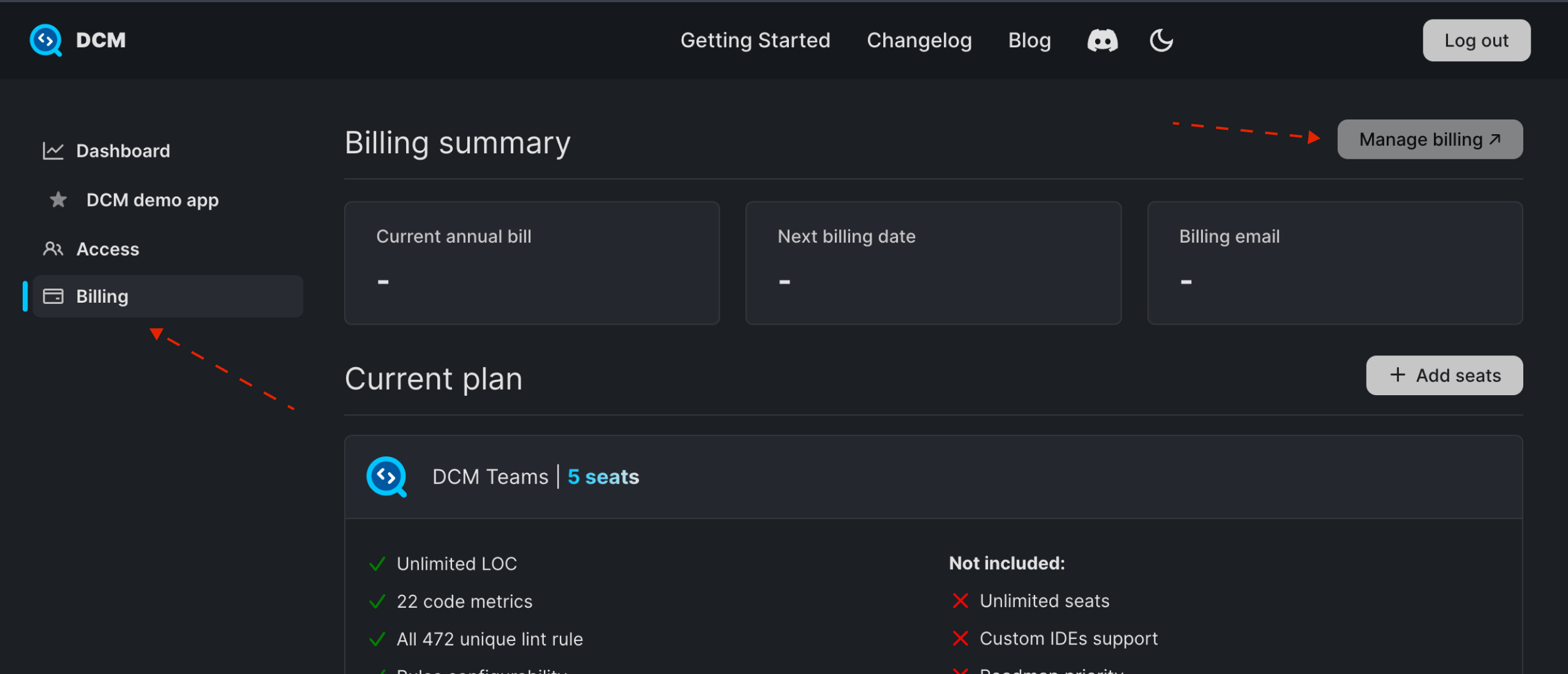Viewport: 1568px width, 674px height.
Task: Open Discord via the Discord icon
Action: [x=1102, y=40]
